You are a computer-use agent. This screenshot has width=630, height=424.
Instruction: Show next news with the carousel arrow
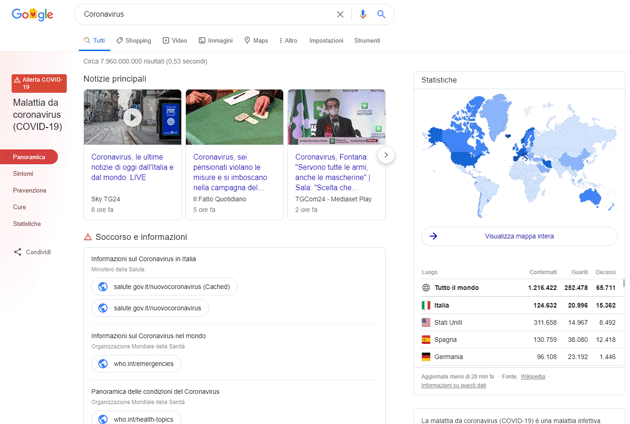[386, 155]
